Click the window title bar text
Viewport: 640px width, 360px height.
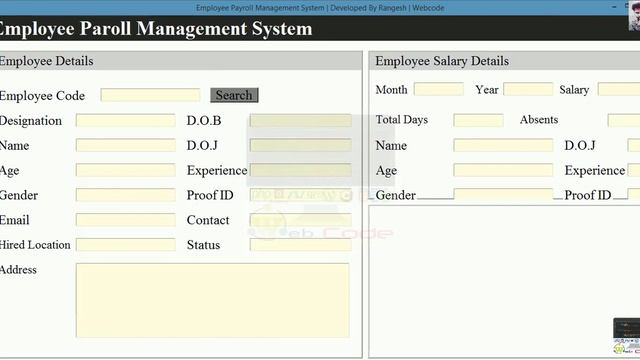[x=320, y=8]
